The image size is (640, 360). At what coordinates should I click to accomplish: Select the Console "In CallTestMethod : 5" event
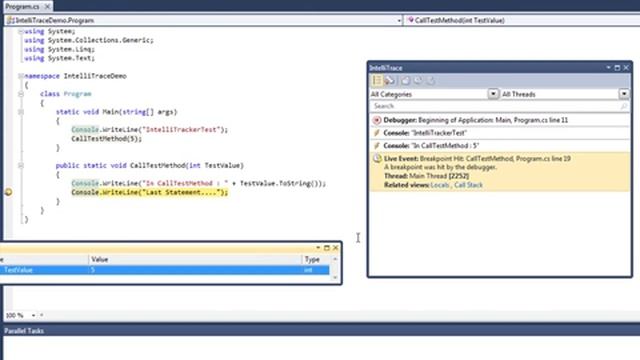pyautogui.click(x=500, y=146)
